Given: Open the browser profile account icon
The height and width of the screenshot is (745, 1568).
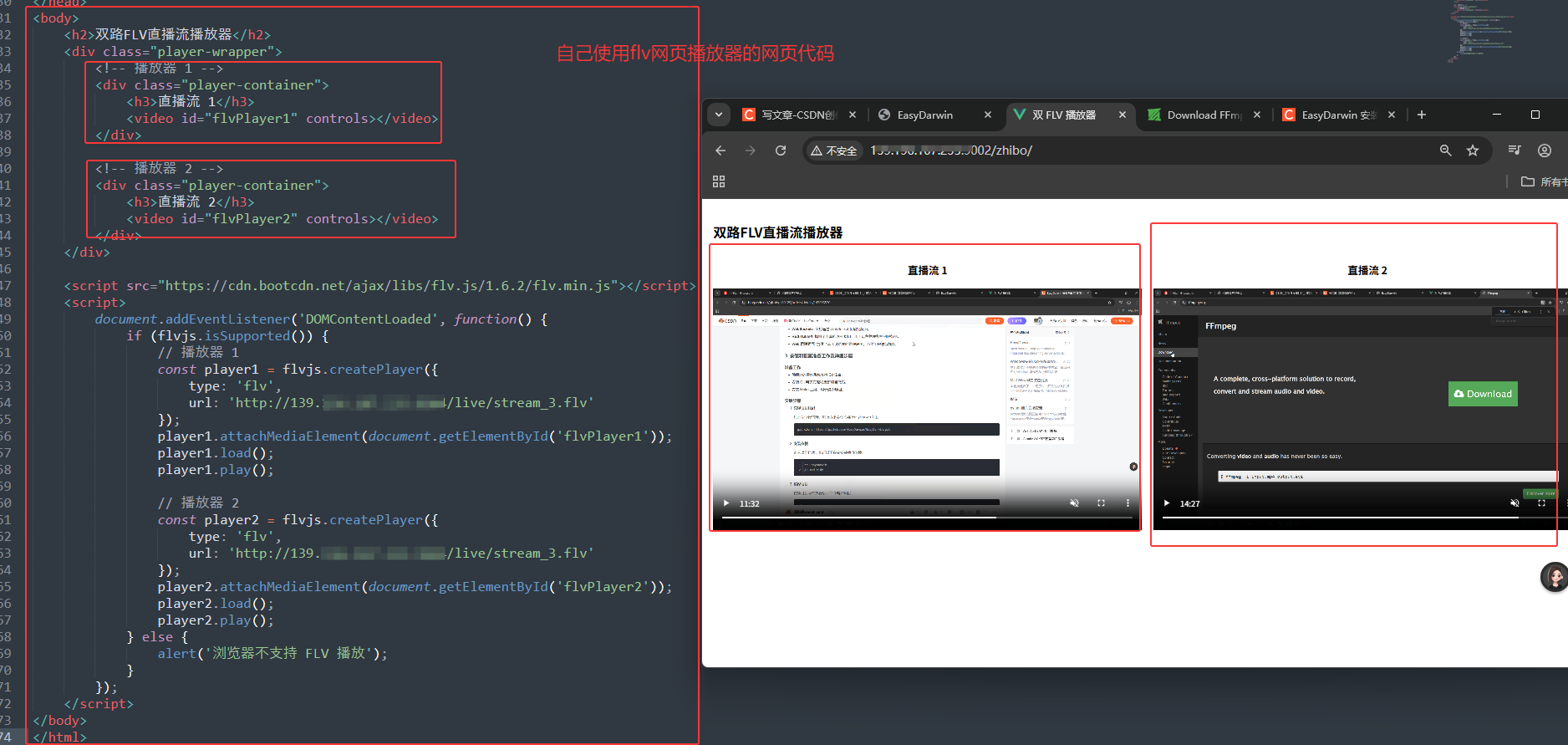Looking at the screenshot, I should (1545, 151).
